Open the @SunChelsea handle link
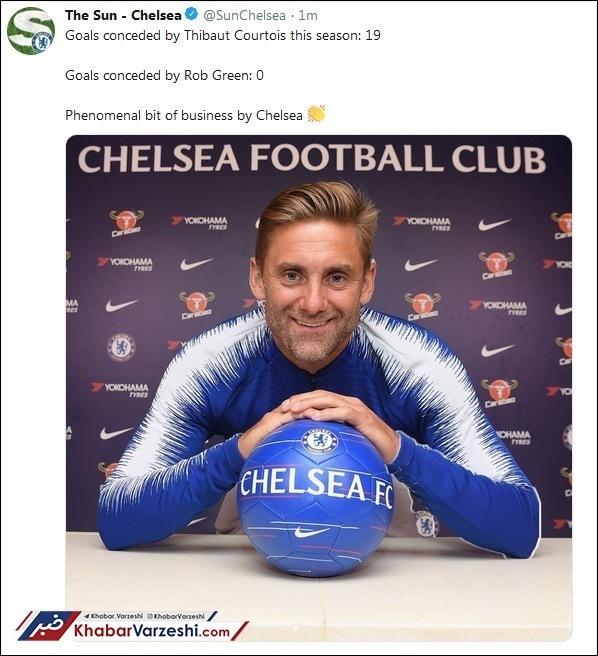Image resolution: width=598 pixels, height=656 pixels. click(244, 15)
